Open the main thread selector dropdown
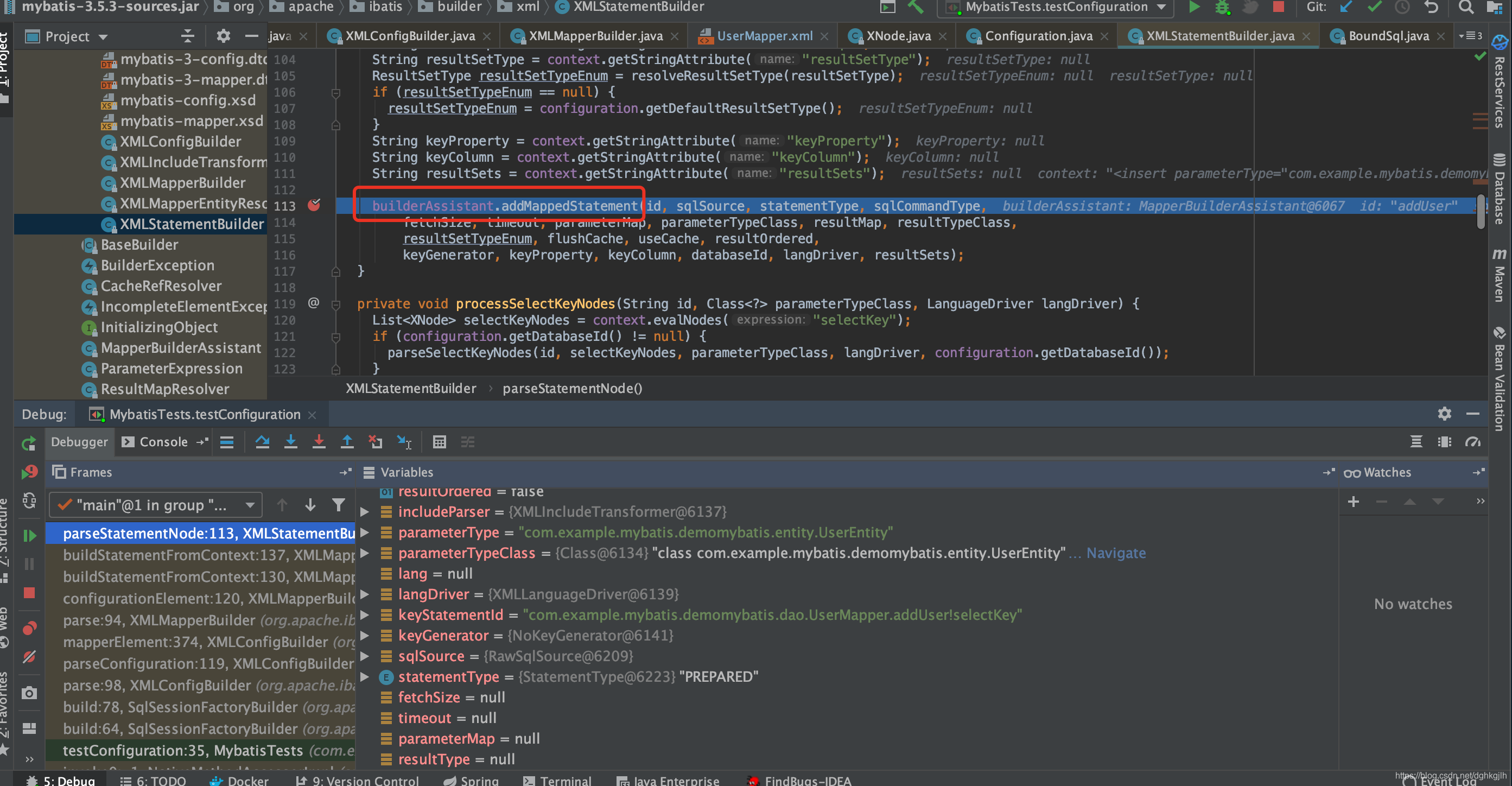 [157, 505]
